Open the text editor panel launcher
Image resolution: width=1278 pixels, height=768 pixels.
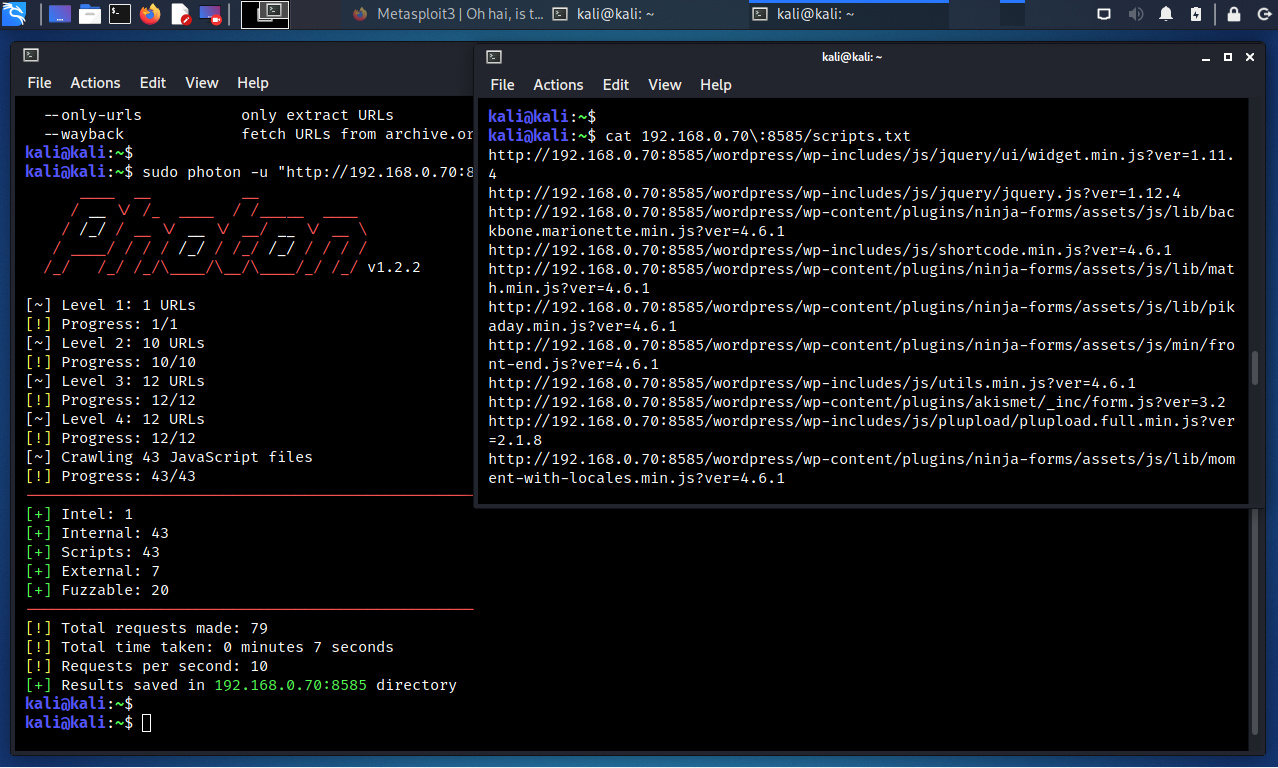click(x=180, y=14)
